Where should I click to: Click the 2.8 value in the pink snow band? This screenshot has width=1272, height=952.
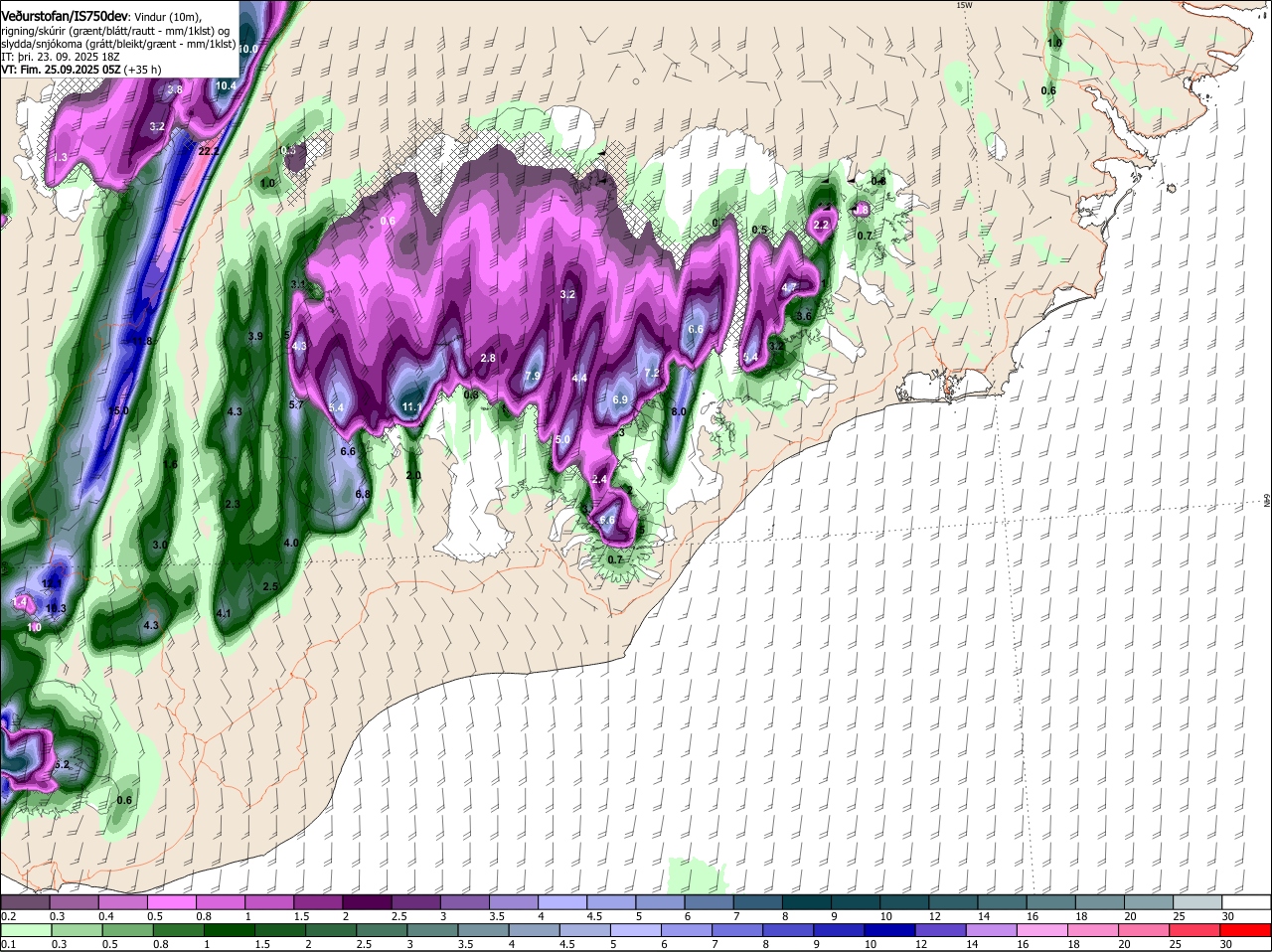point(488,358)
